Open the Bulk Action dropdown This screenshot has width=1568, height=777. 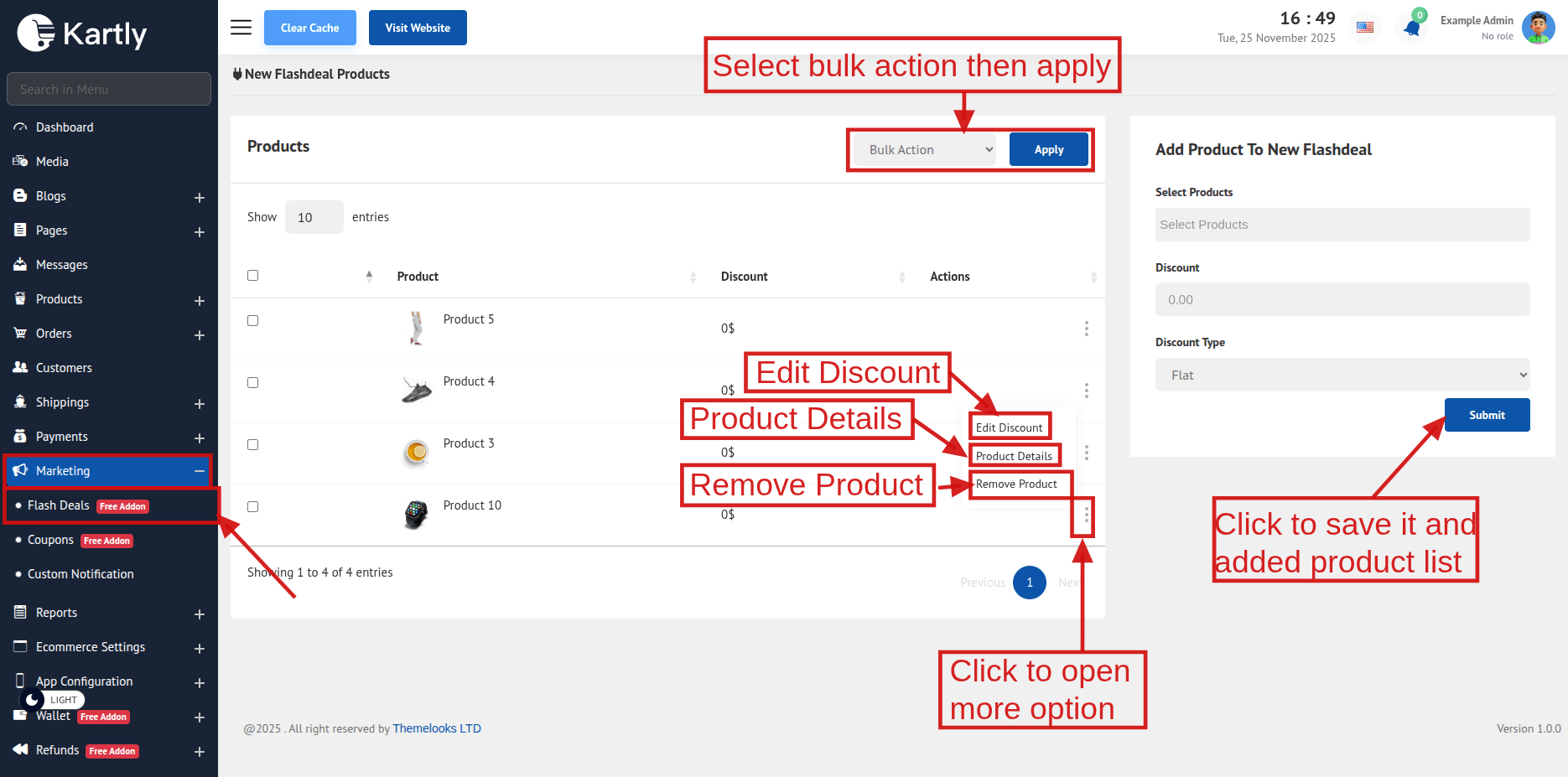tap(924, 150)
